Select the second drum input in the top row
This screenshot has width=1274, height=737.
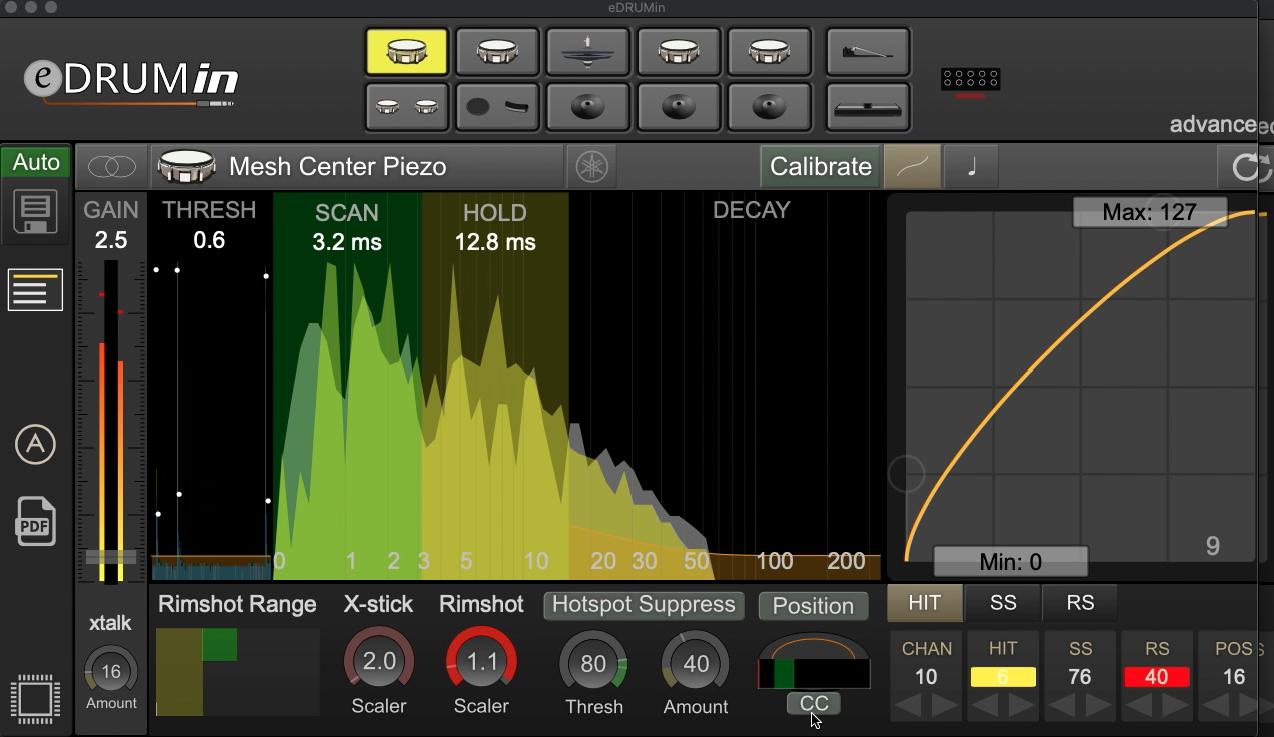point(497,51)
